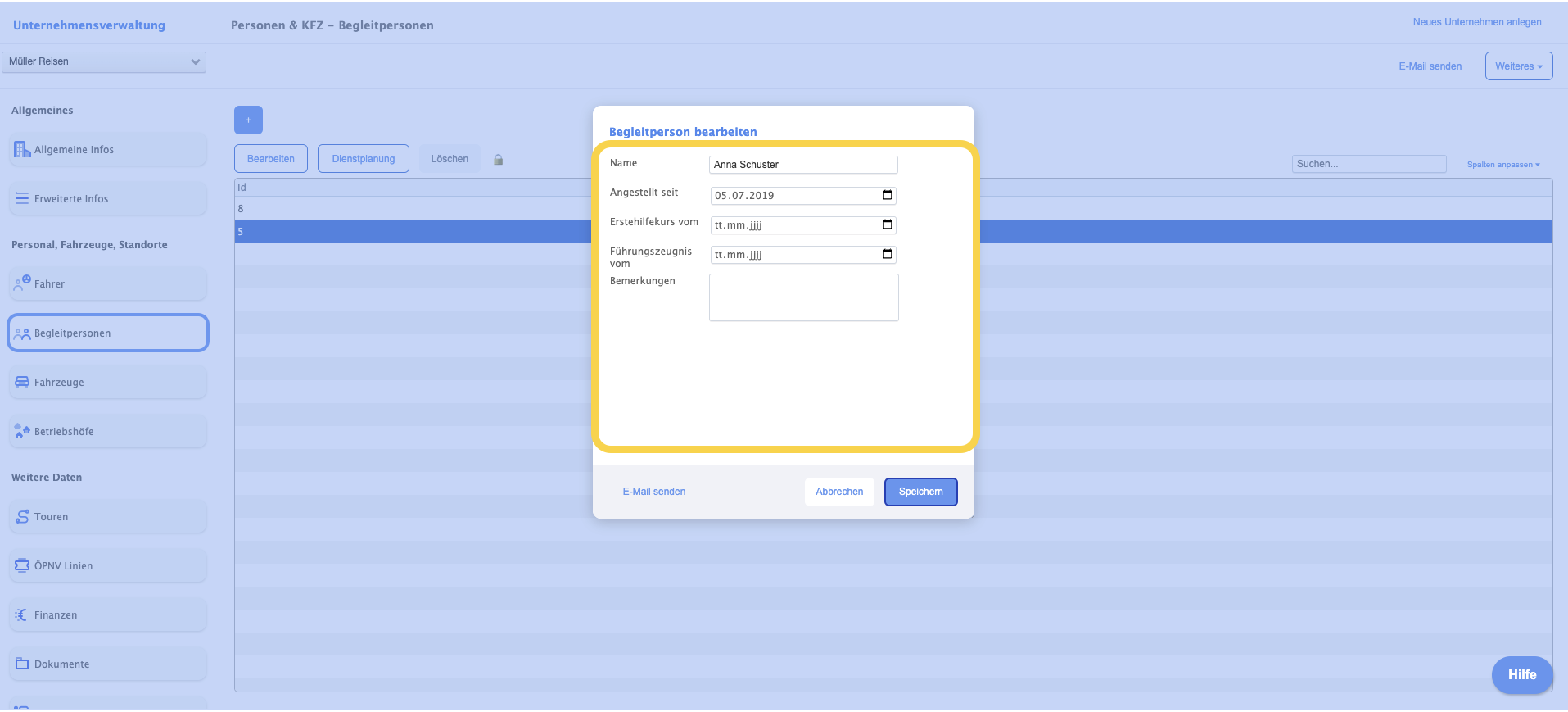1568x712 pixels.
Task: Expand Spalten anpassen column options
Action: tap(1502, 165)
